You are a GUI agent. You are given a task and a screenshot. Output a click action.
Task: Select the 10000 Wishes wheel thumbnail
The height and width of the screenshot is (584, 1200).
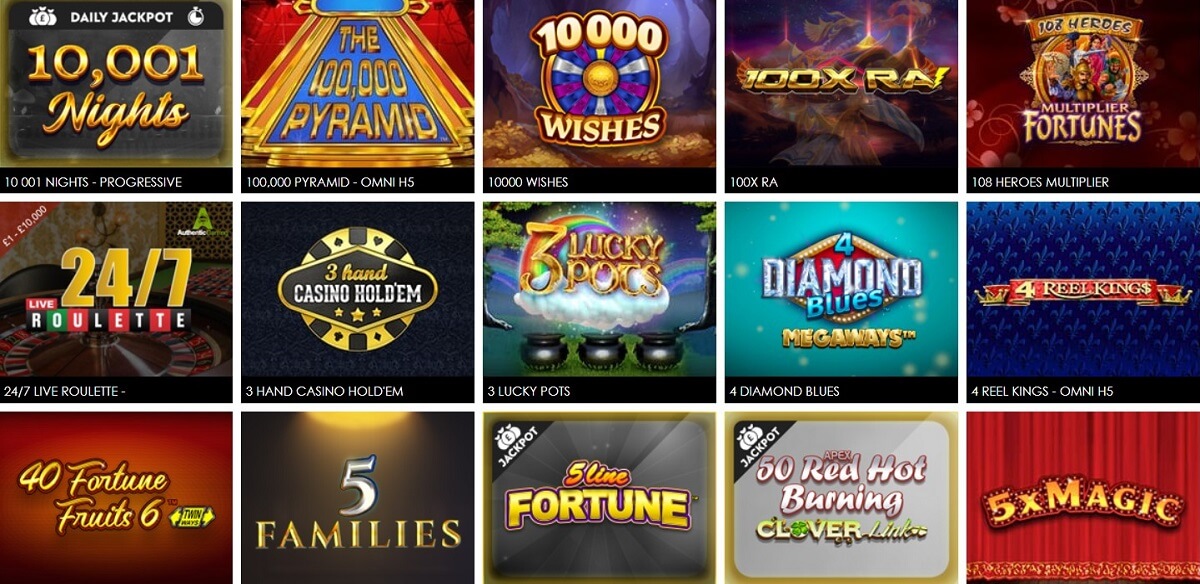coord(599,84)
